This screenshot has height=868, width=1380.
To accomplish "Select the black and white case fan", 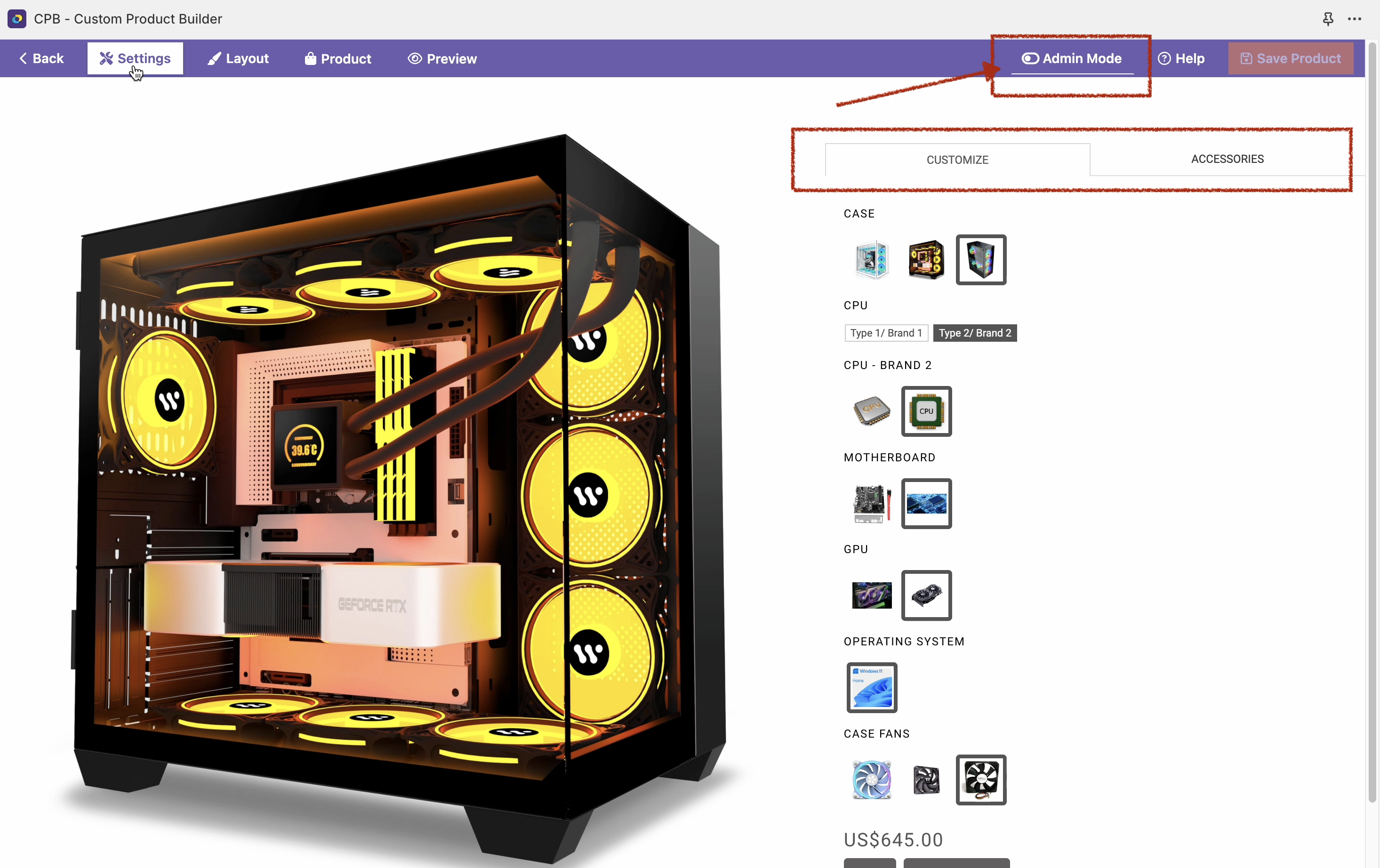I will (x=980, y=780).
